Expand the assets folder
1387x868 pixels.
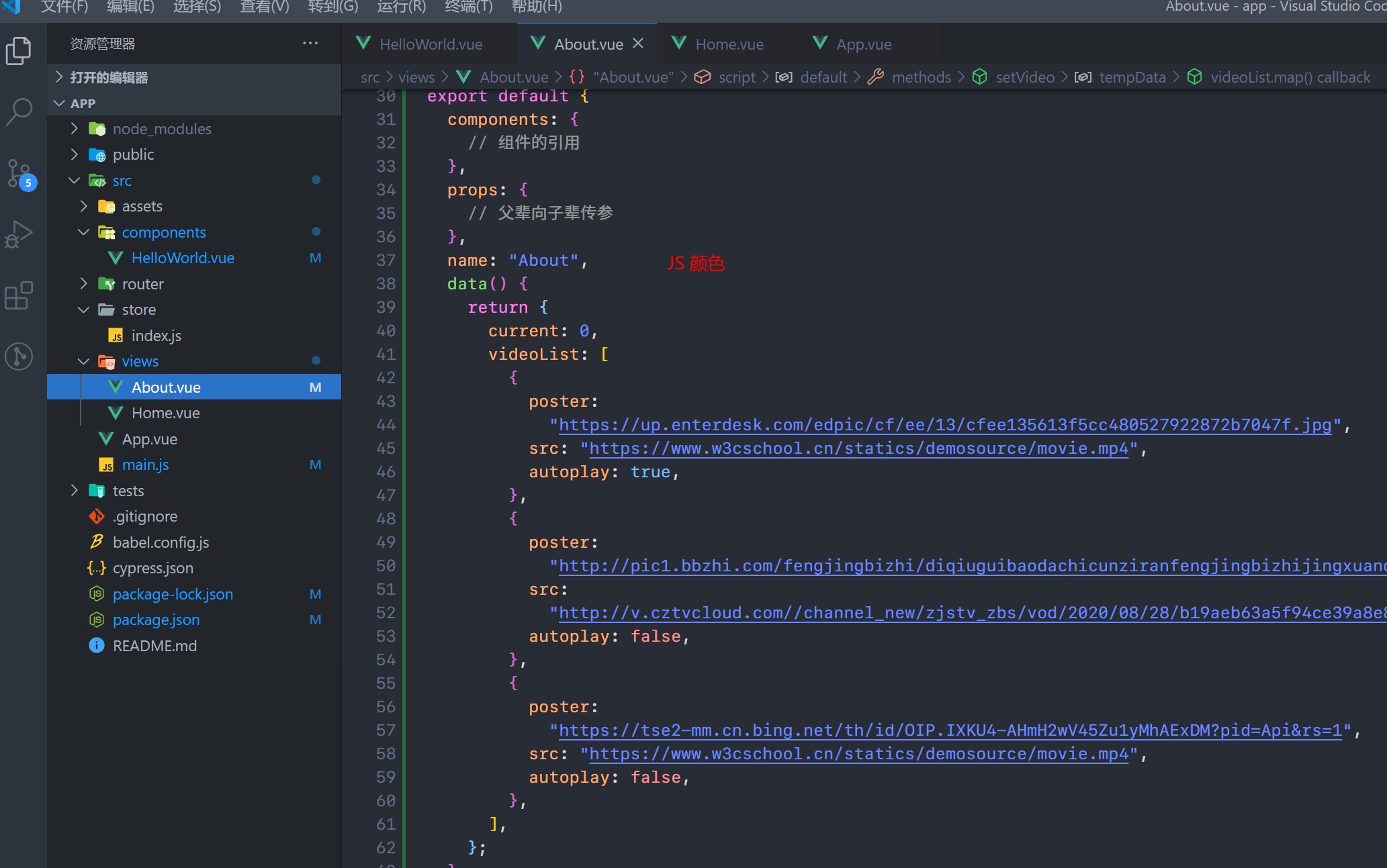194,206
